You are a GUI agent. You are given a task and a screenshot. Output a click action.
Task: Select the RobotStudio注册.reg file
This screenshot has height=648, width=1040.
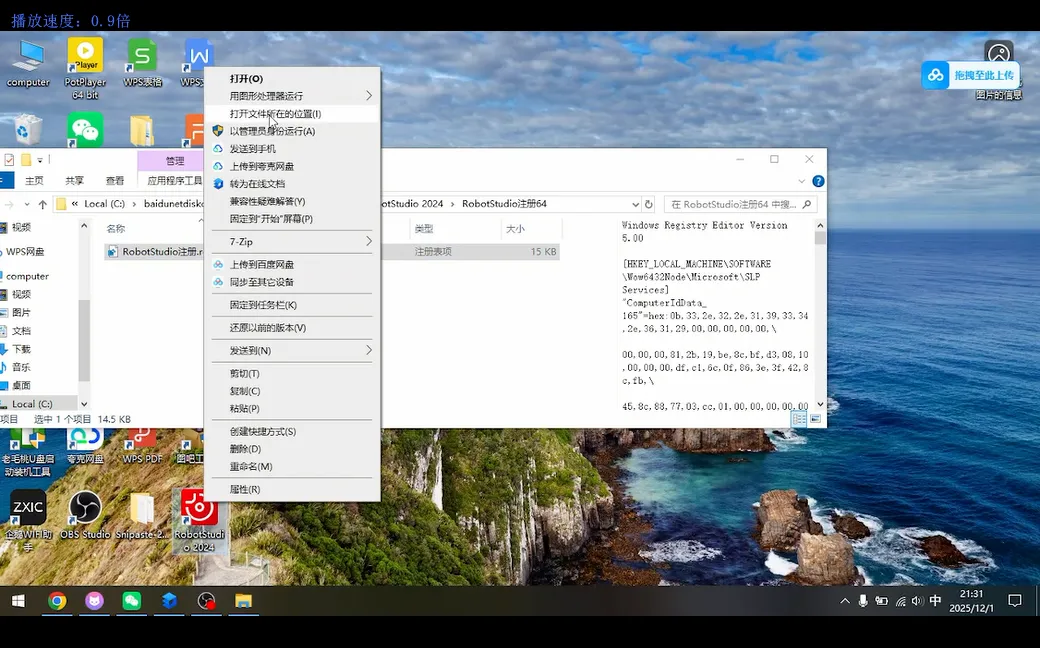point(155,251)
